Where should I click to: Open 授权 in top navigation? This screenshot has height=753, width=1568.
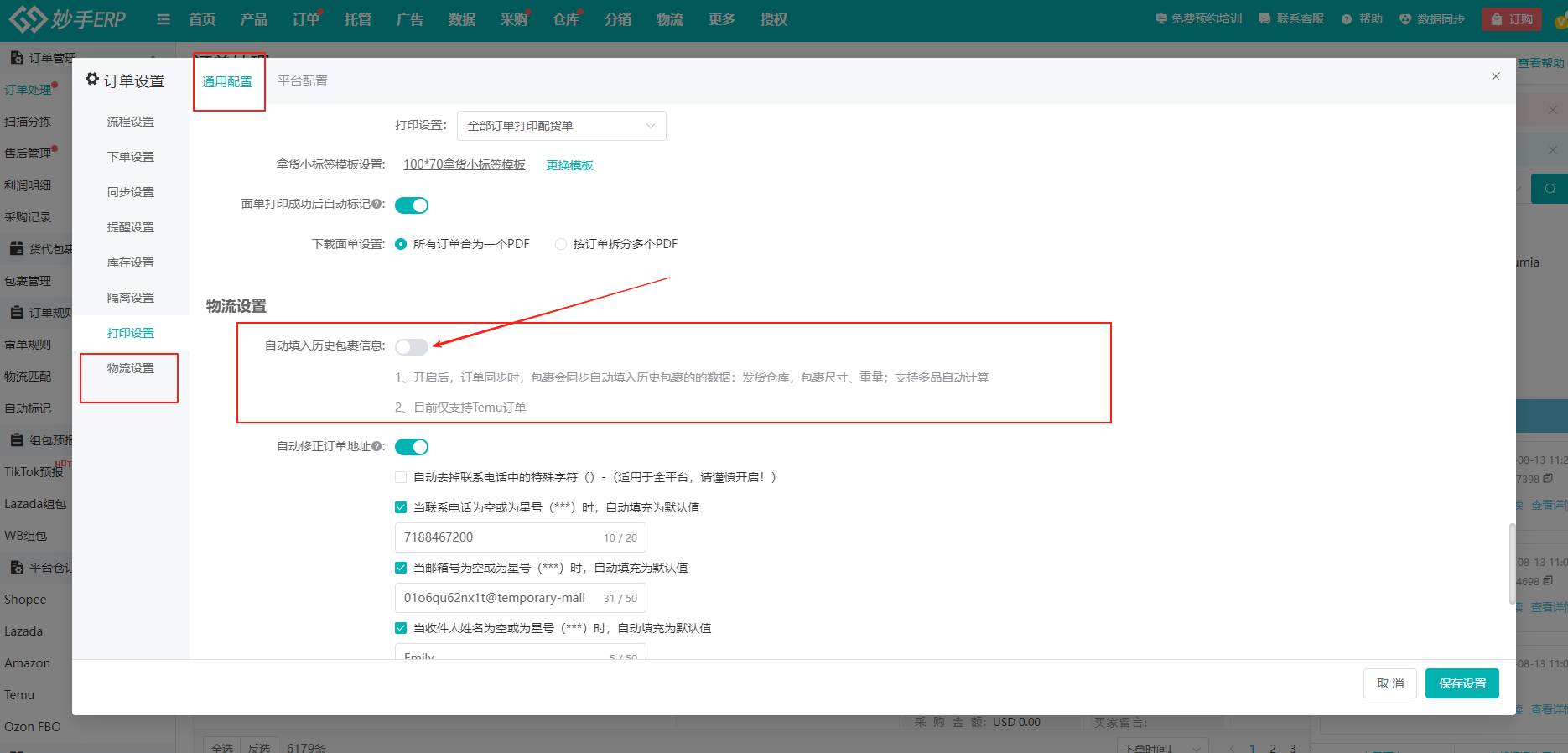pyautogui.click(x=774, y=19)
